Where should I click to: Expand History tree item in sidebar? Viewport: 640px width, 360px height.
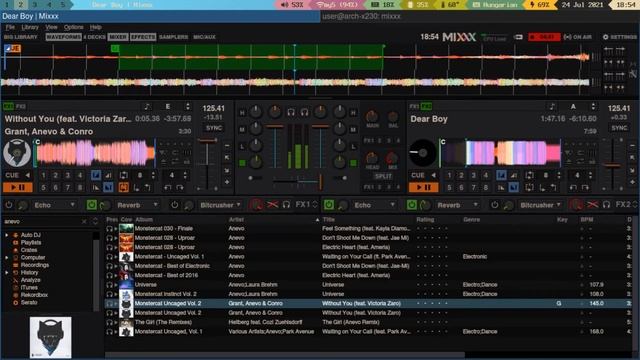click(7, 273)
